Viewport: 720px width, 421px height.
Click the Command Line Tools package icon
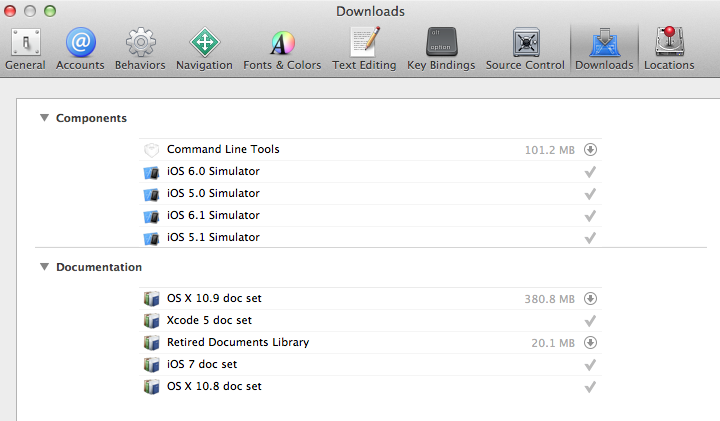(151, 150)
